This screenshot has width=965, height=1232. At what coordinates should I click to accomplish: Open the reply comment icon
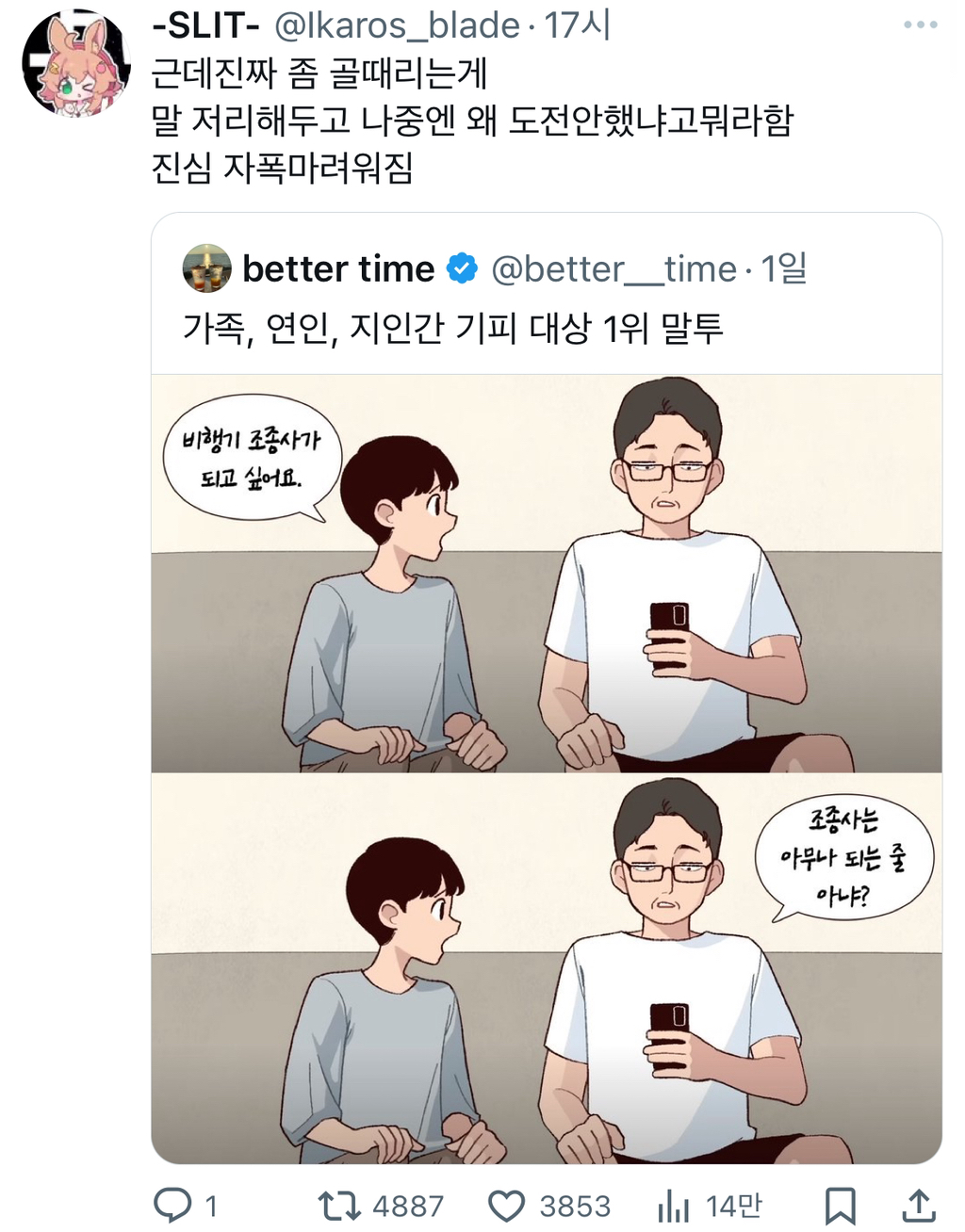click(172, 1205)
